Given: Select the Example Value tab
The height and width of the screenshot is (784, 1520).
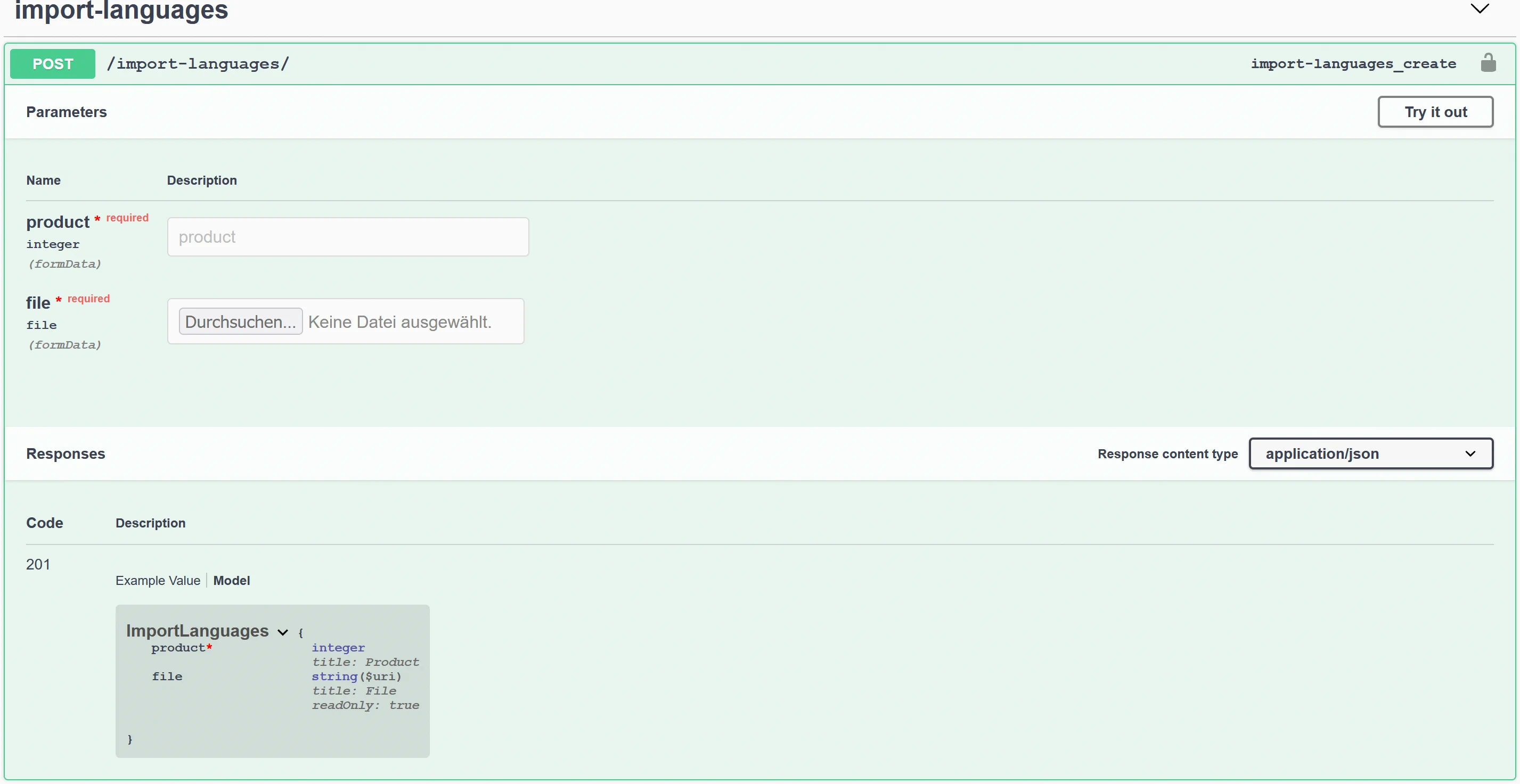Looking at the screenshot, I should click(x=157, y=580).
